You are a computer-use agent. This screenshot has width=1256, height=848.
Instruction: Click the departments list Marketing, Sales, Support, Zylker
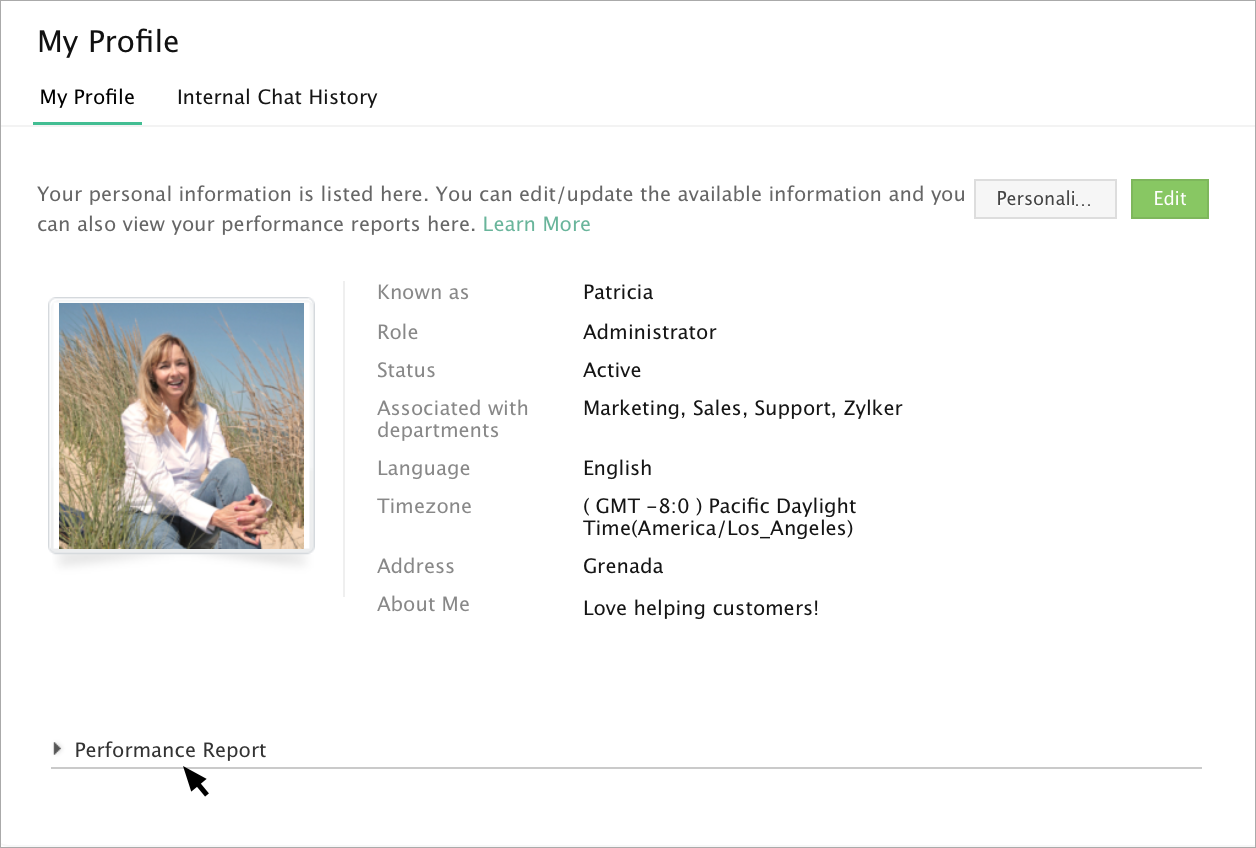click(742, 408)
